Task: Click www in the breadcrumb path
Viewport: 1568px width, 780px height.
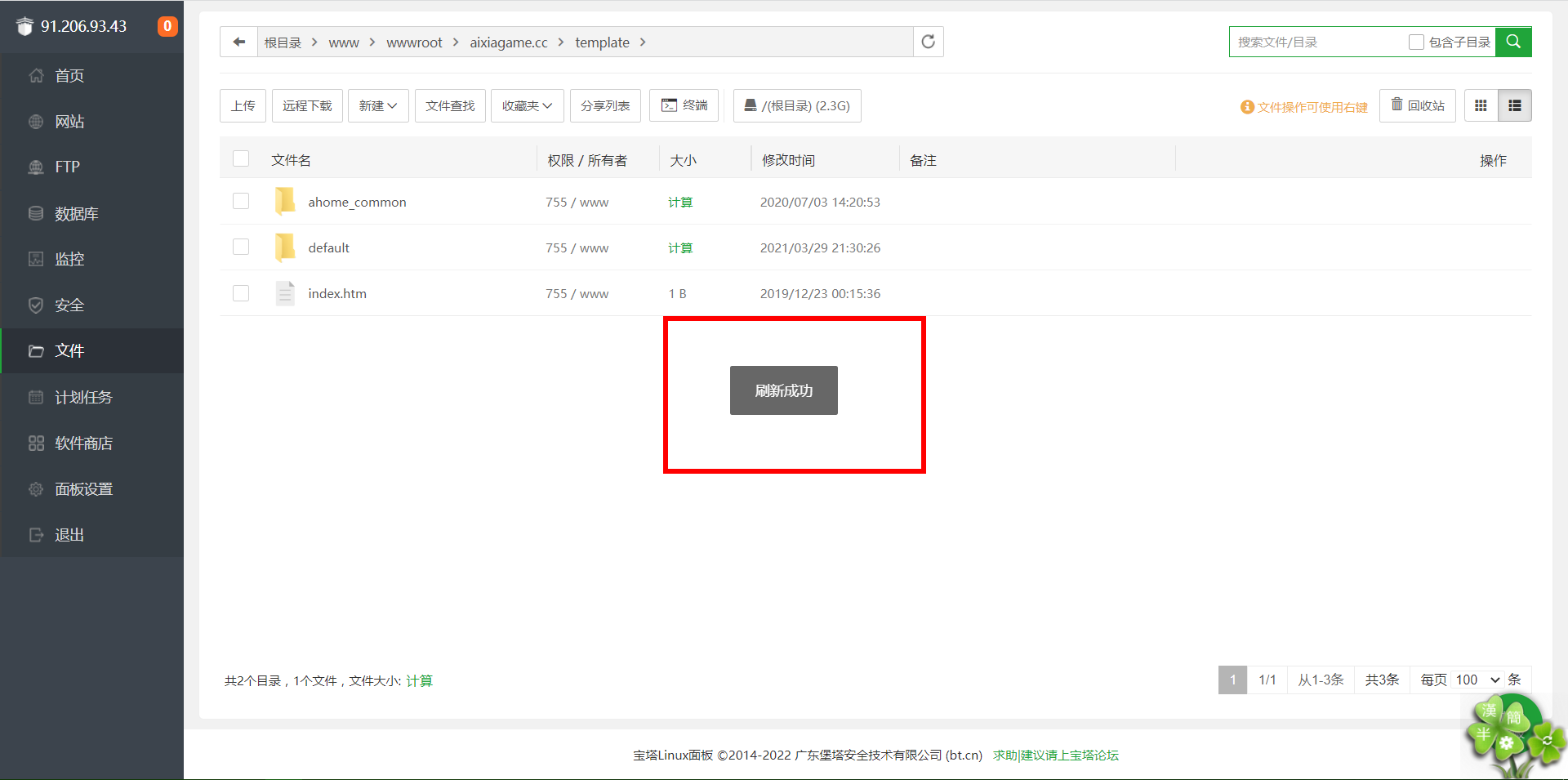Action: [x=344, y=42]
